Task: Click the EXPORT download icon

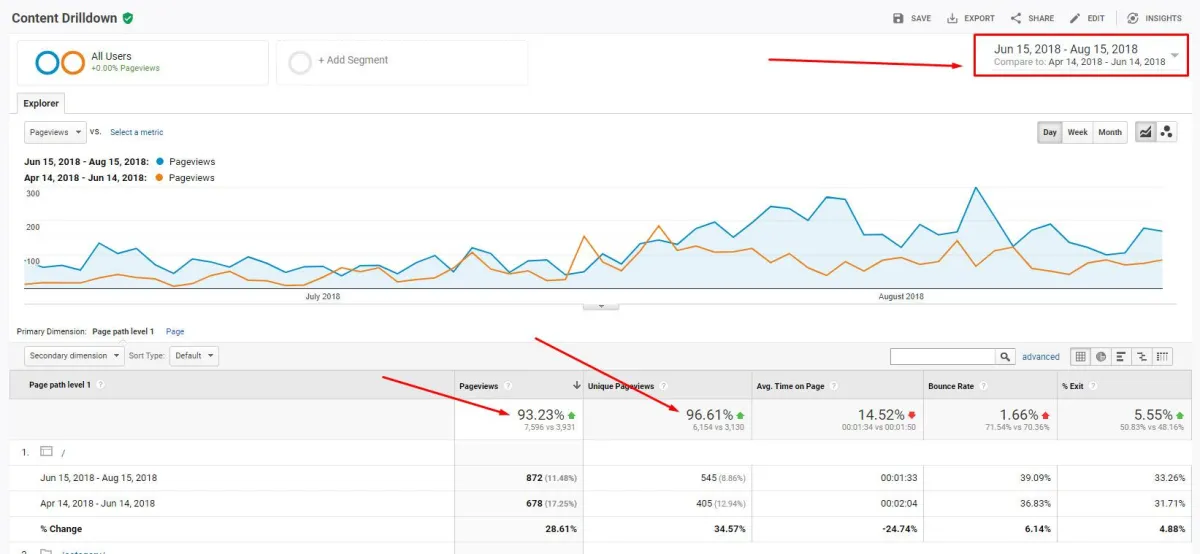Action: pos(952,18)
